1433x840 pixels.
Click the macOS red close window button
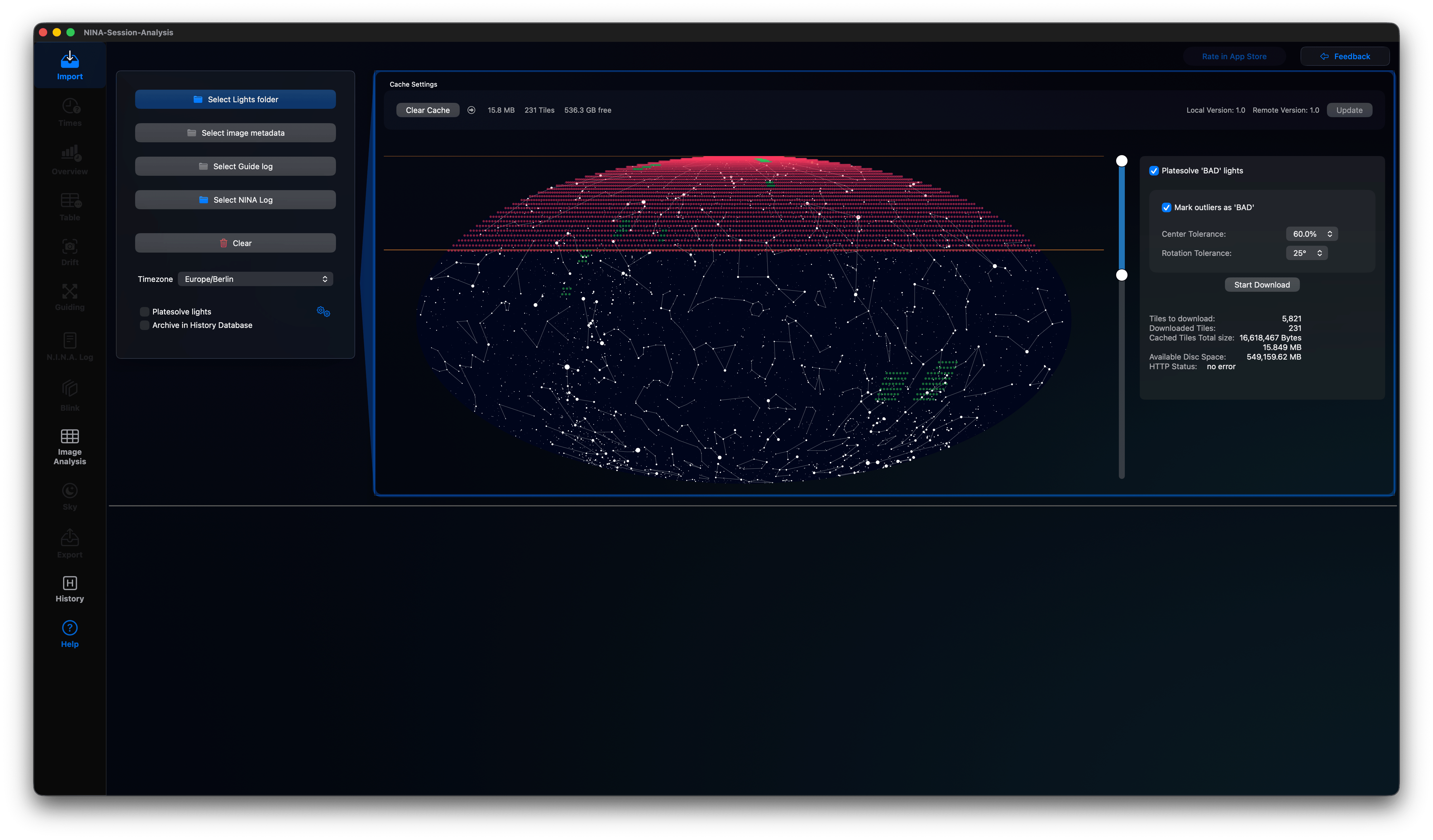coord(43,32)
